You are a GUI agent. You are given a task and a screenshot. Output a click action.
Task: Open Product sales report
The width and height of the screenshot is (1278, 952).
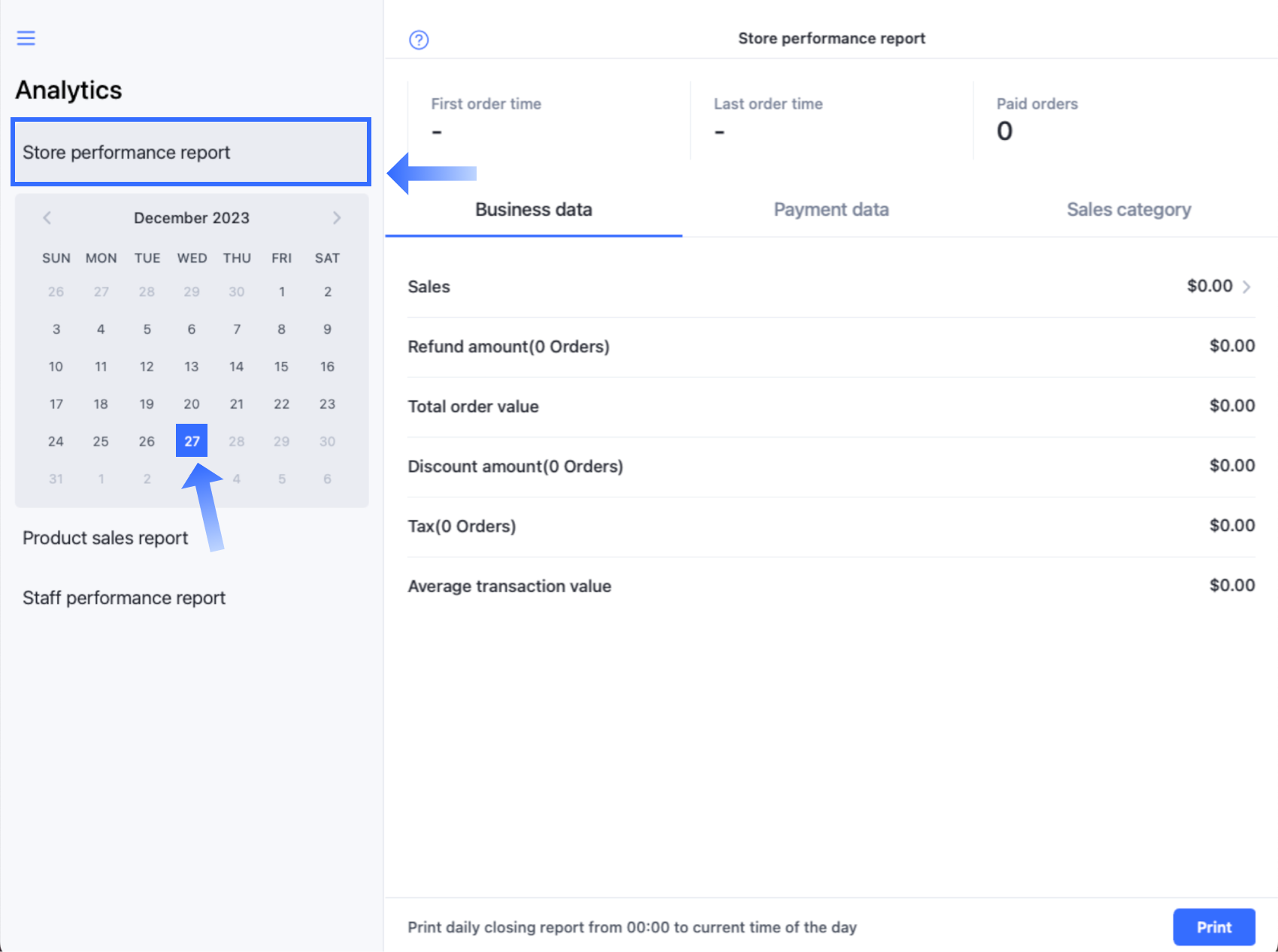[105, 538]
